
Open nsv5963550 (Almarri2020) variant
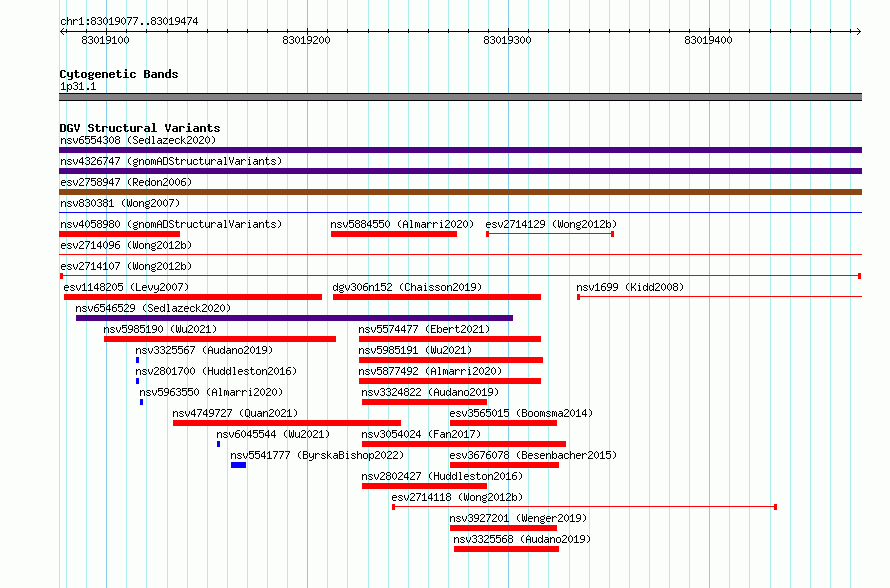click(211, 392)
